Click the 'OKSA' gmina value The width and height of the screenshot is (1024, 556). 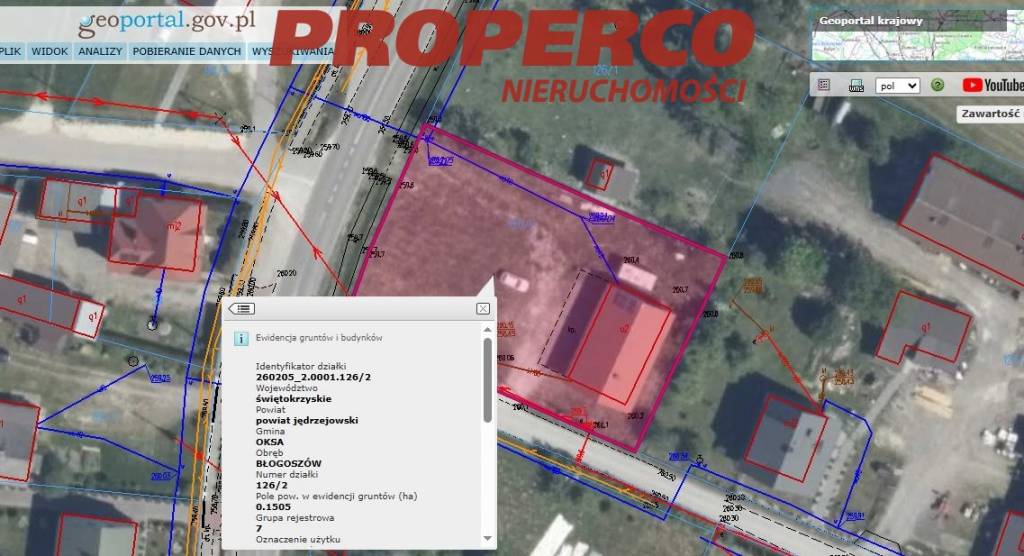coord(269,442)
